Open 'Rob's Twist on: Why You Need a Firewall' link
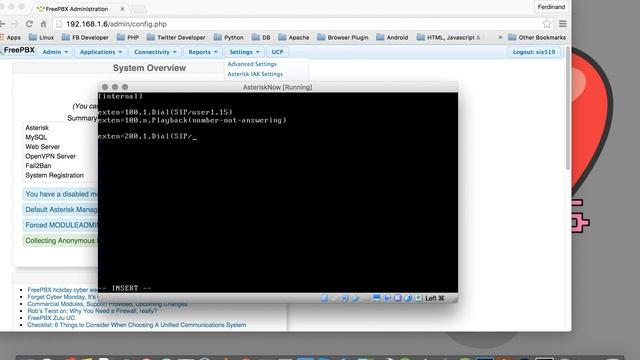 point(92,311)
